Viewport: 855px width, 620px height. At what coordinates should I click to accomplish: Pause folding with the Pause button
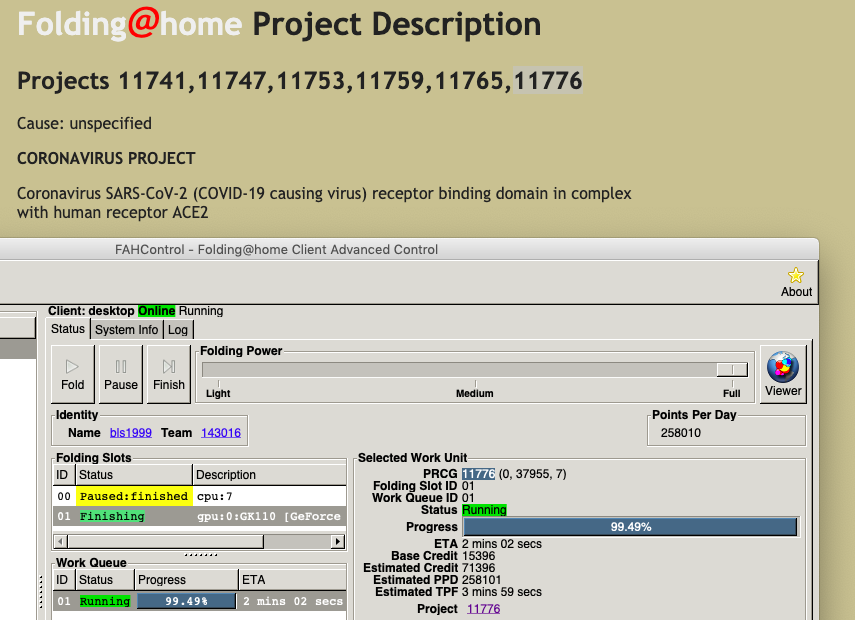(121, 374)
